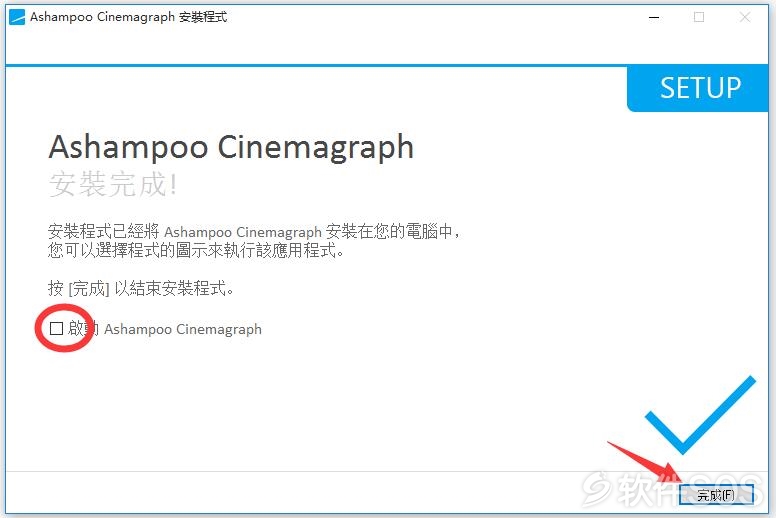This screenshot has width=776, height=518.
Task: Click the title bar text Ashampoo Cinemagraph 安裝程式
Action: pyautogui.click(x=128, y=17)
